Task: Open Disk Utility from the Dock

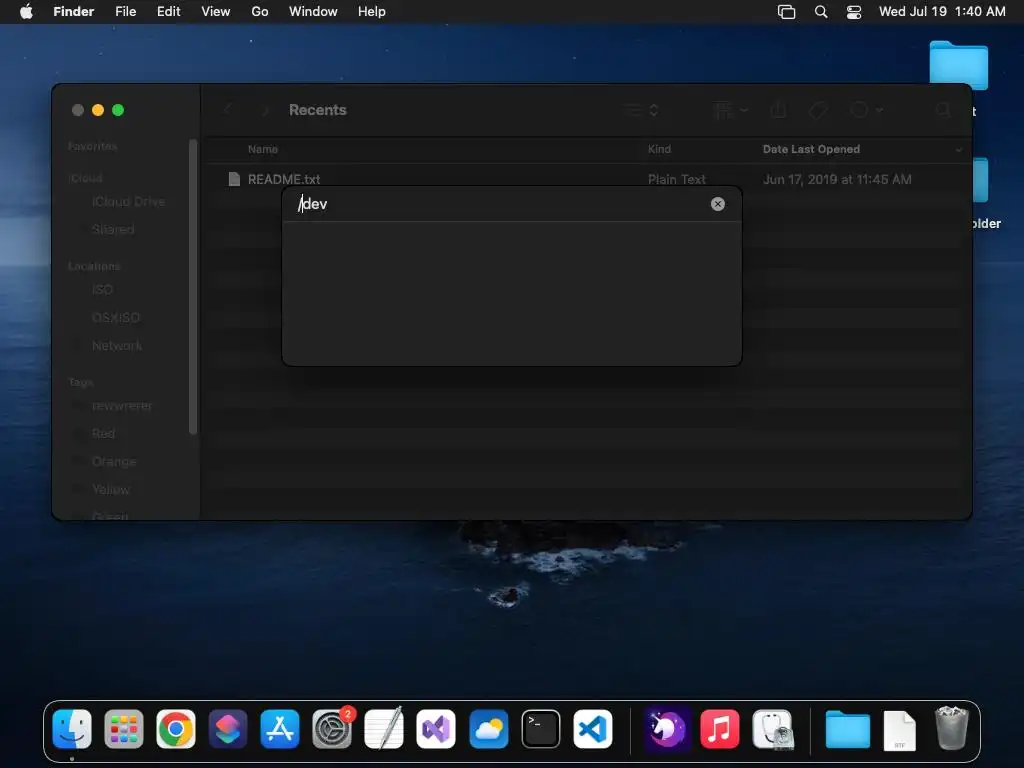Action: pyautogui.click(x=773, y=729)
